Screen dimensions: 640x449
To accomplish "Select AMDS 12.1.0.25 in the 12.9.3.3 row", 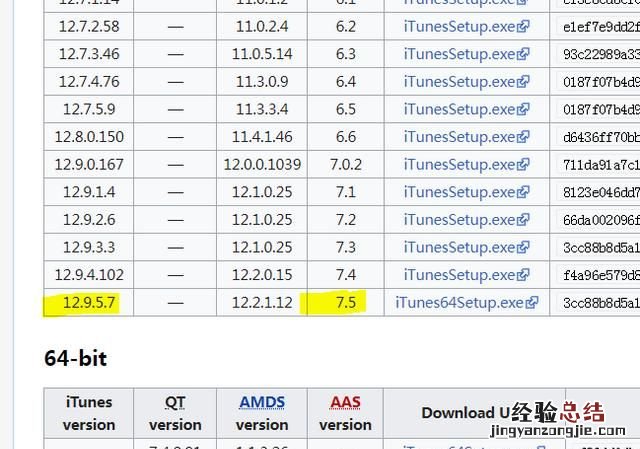I will point(262,247).
